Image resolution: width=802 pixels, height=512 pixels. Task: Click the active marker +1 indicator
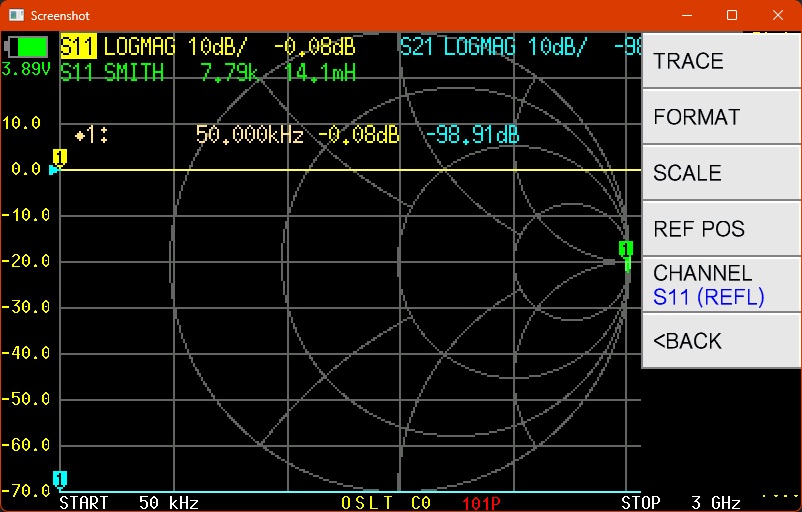pyautogui.click(x=90, y=135)
